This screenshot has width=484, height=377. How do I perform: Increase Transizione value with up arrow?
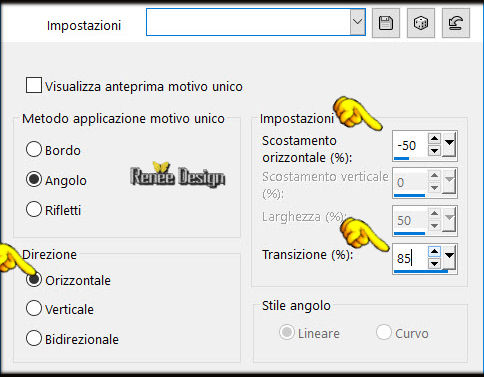click(434, 252)
